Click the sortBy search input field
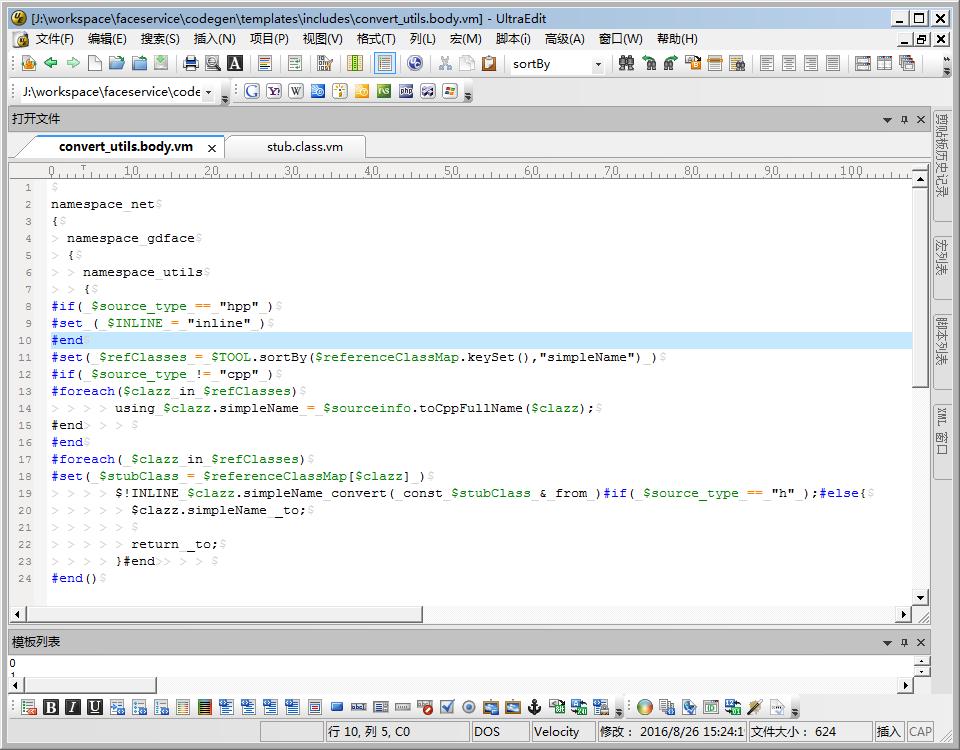This screenshot has height=750, width=960. (550, 64)
